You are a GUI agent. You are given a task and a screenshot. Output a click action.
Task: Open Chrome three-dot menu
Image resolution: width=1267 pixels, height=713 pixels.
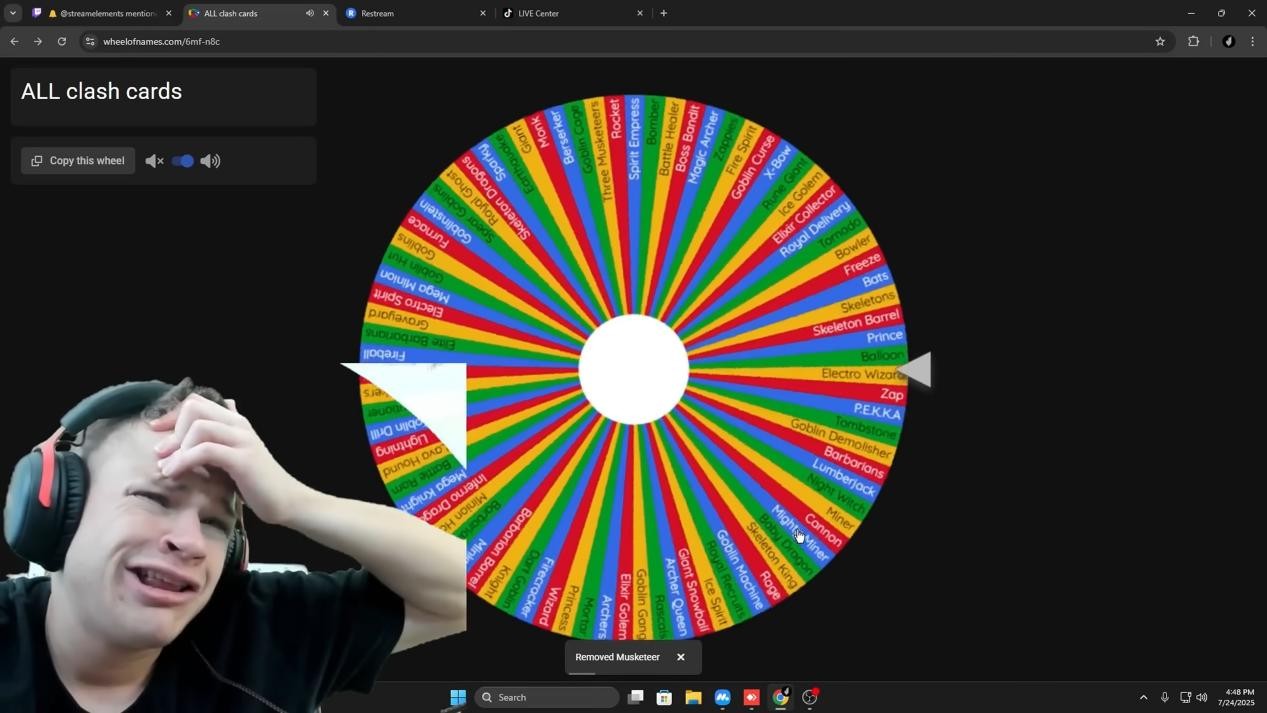tap(1252, 41)
